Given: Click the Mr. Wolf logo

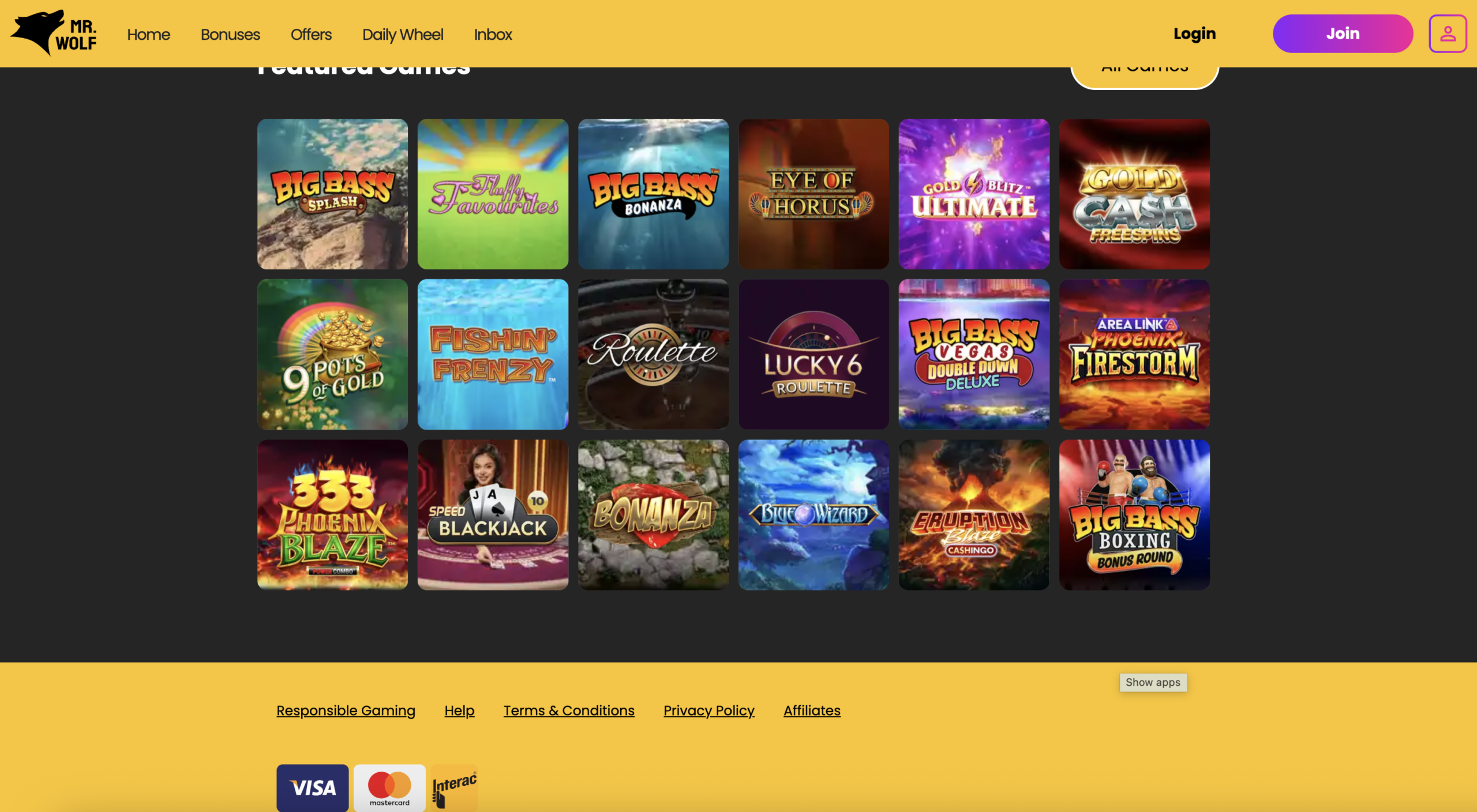Looking at the screenshot, I should 54,33.
